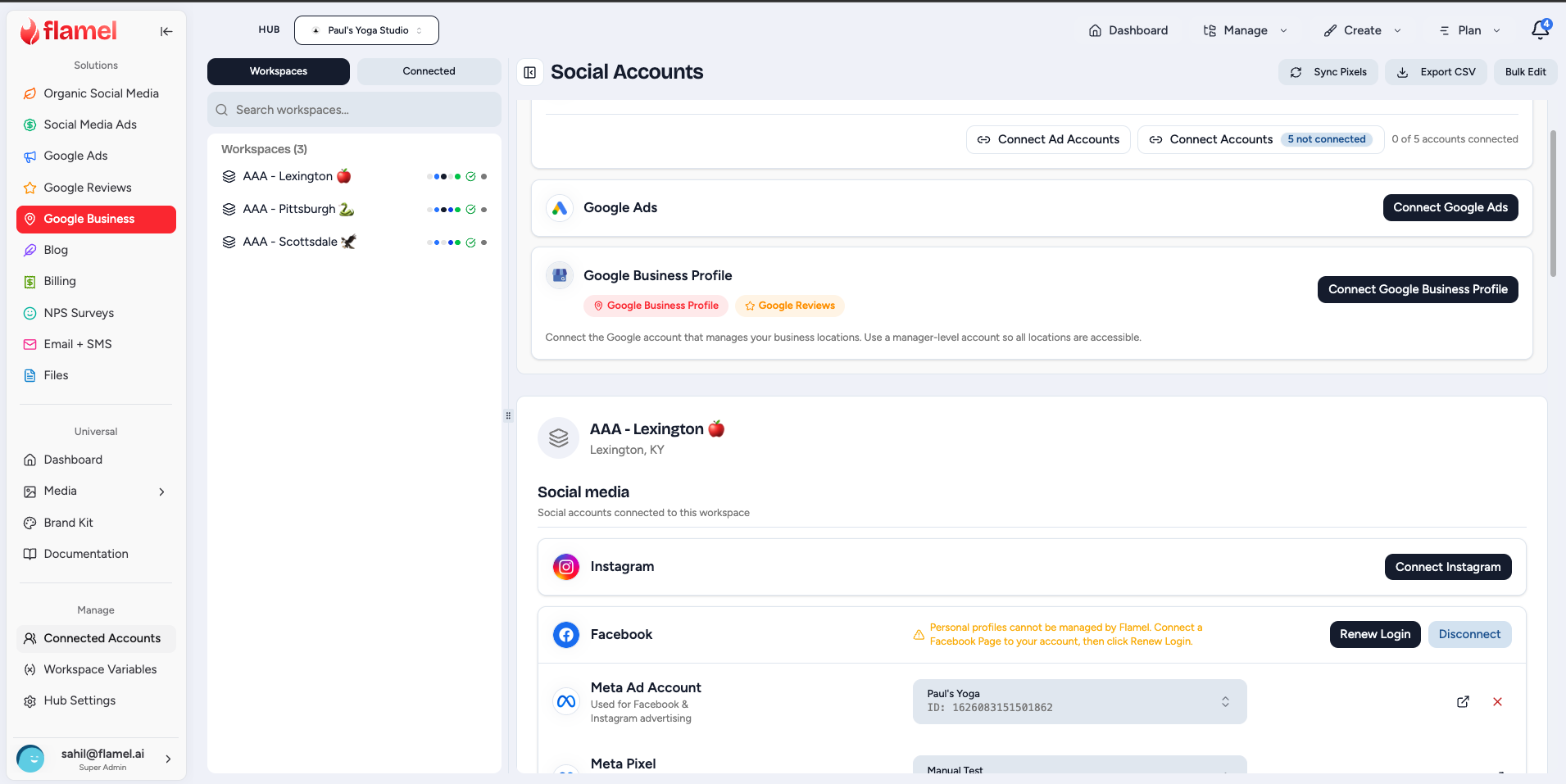This screenshot has height=784, width=1566.
Task: Open Organic Social Media in sidebar
Action: pos(96,93)
